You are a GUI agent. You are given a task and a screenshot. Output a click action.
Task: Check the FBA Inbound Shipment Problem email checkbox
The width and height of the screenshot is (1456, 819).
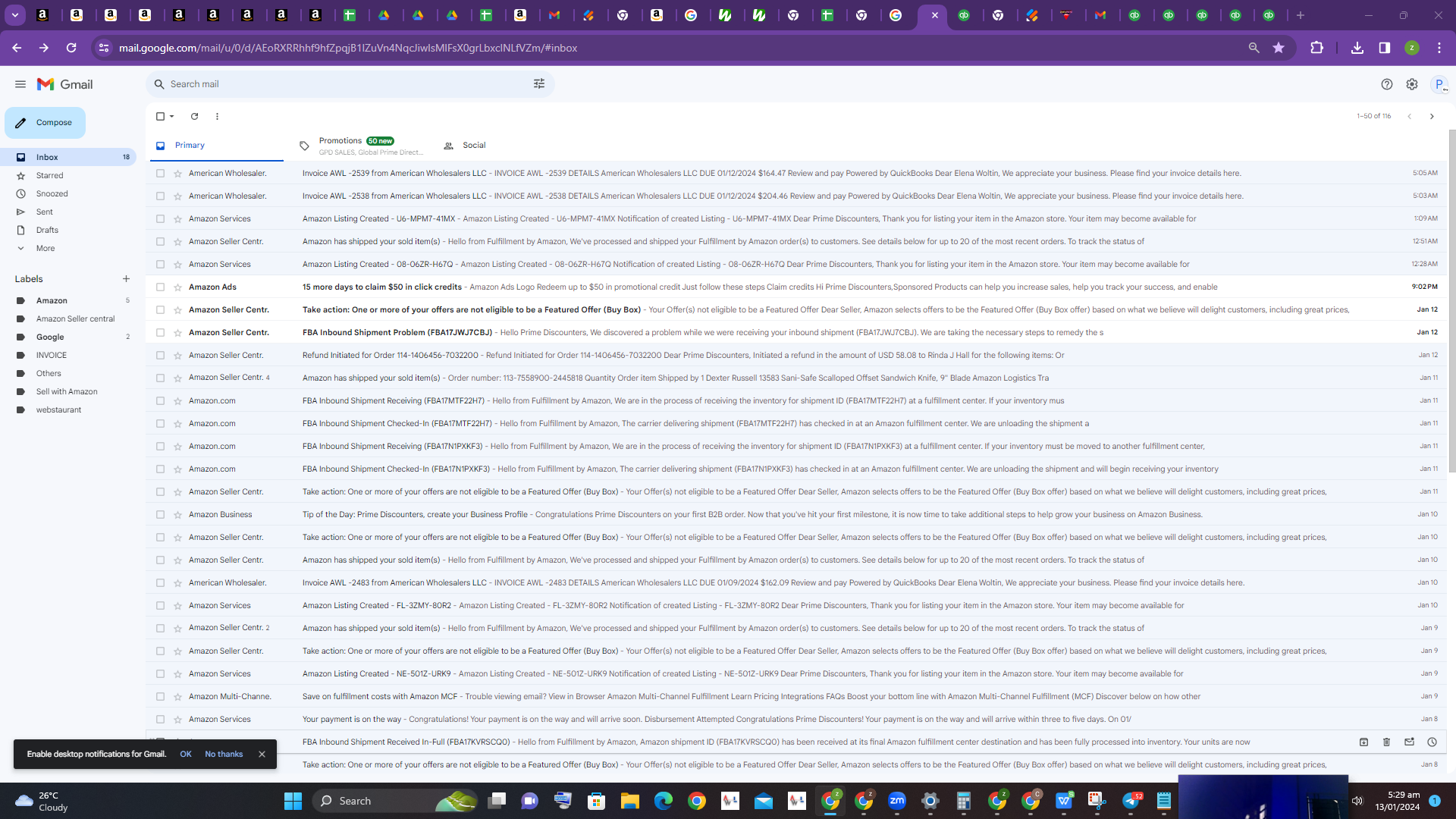tap(160, 332)
